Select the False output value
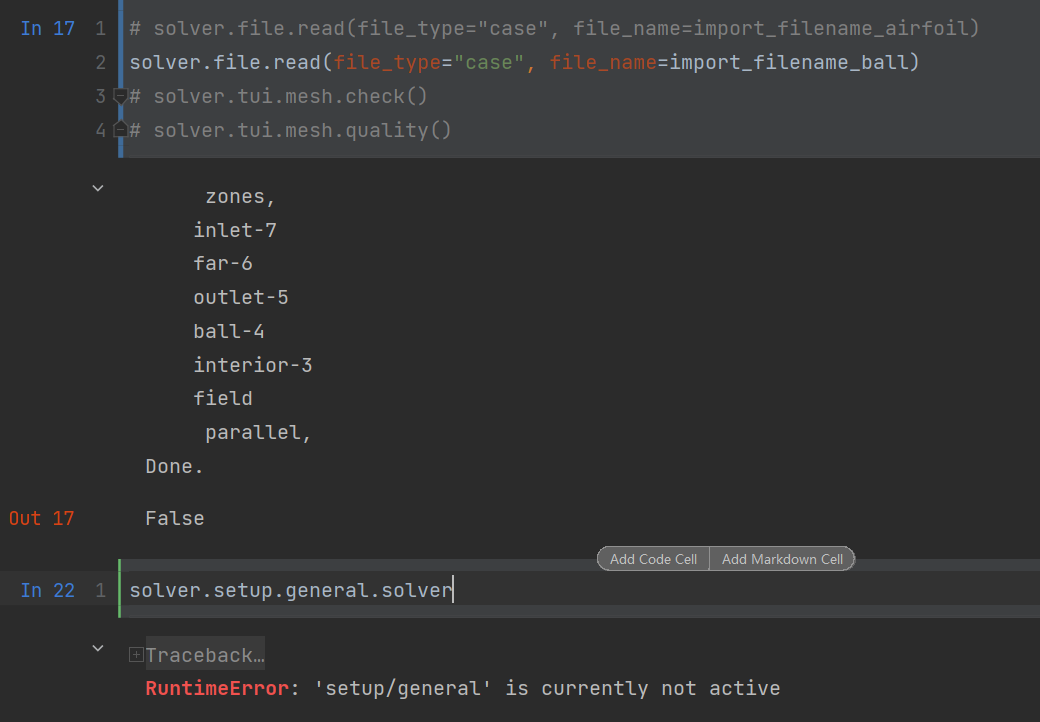1040x722 pixels. click(x=175, y=518)
